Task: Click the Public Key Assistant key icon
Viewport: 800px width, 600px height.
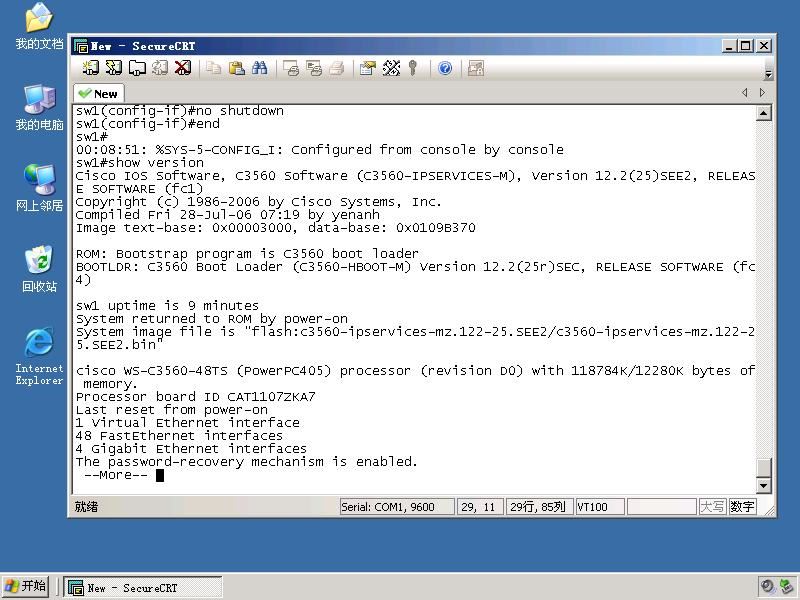Action: (413, 68)
